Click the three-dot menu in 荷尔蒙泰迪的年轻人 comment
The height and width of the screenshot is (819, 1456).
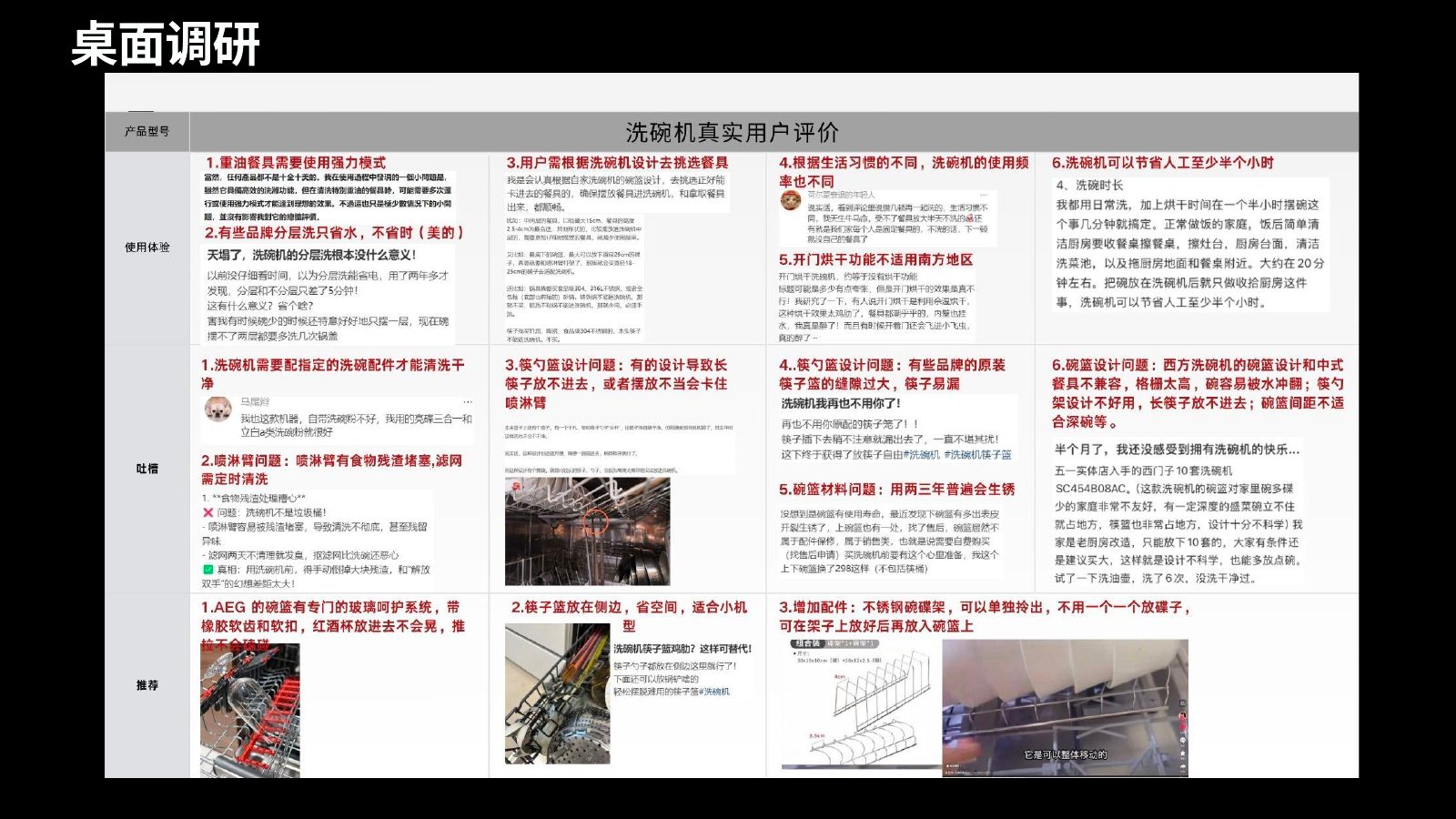point(983,195)
